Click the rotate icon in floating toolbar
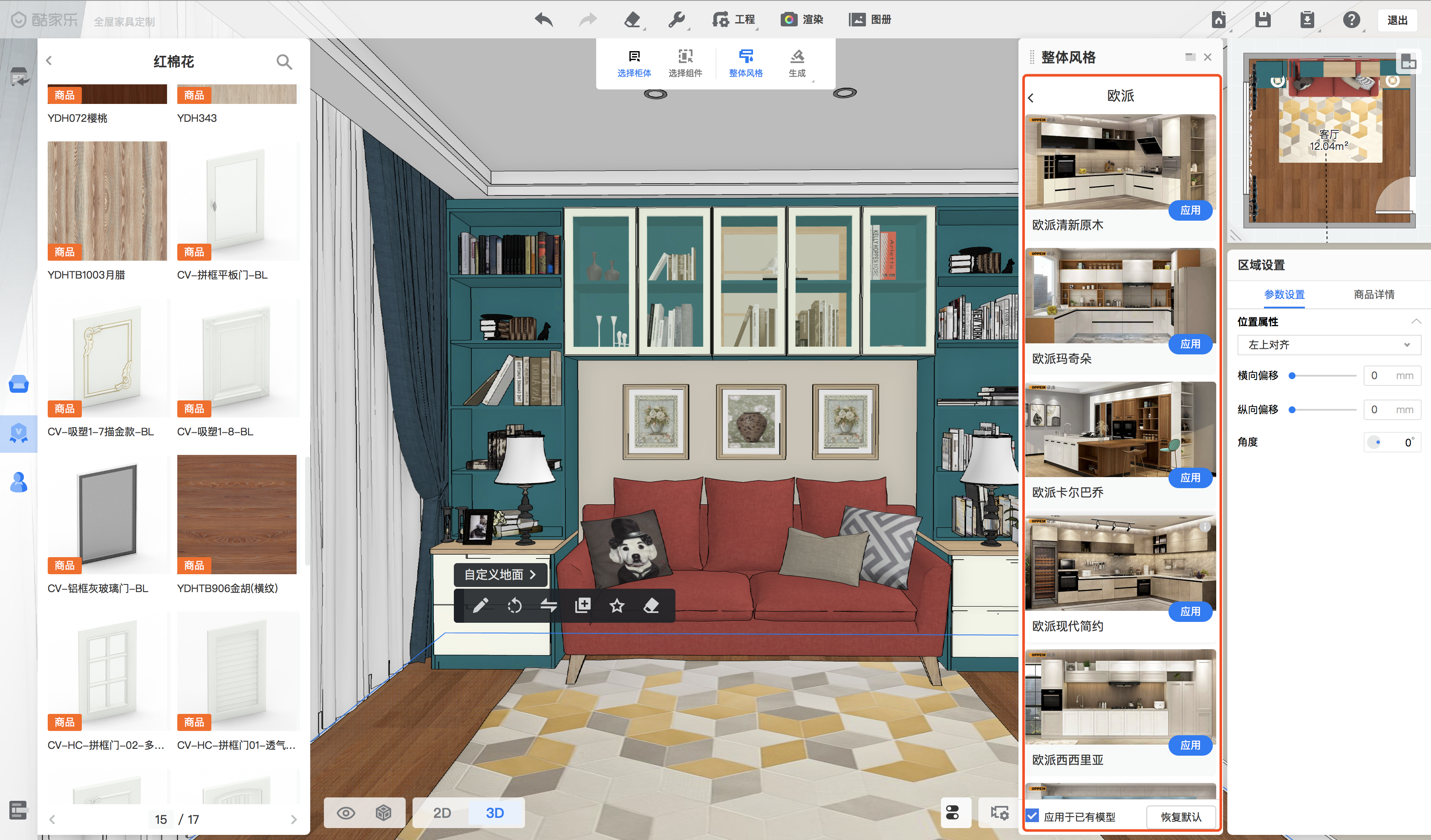Image resolution: width=1431 pixels, height=840 pixels. click(514, 606)
